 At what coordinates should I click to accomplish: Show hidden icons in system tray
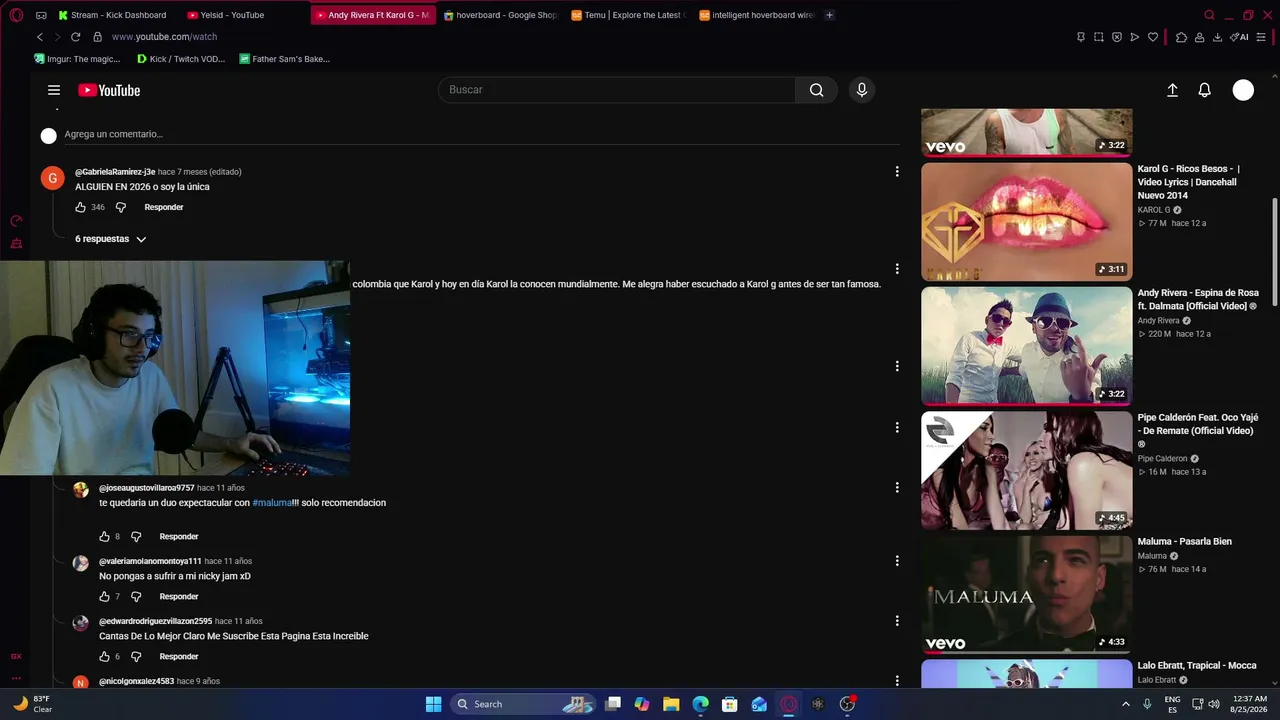click(1126, 704)
